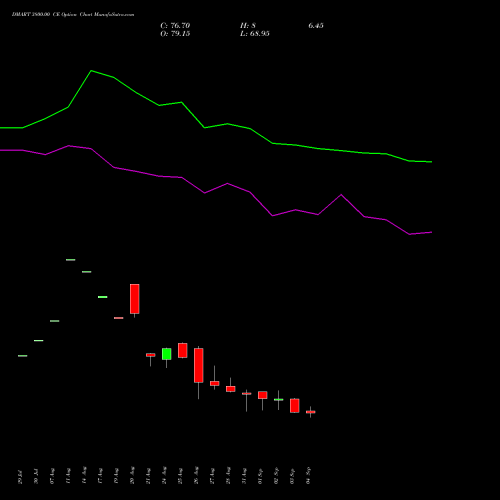The height and width of the screenshot is (500, 500).
Task: Select the 07 Aug date label
Action: [52, 476]
